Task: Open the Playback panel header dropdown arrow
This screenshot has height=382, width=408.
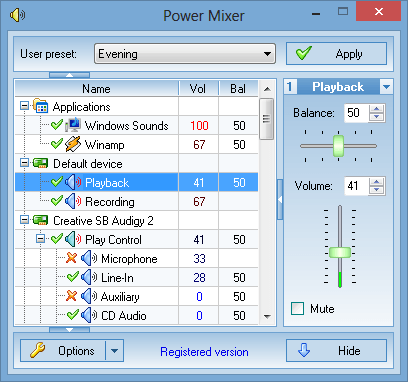Action: click(386, 87)
